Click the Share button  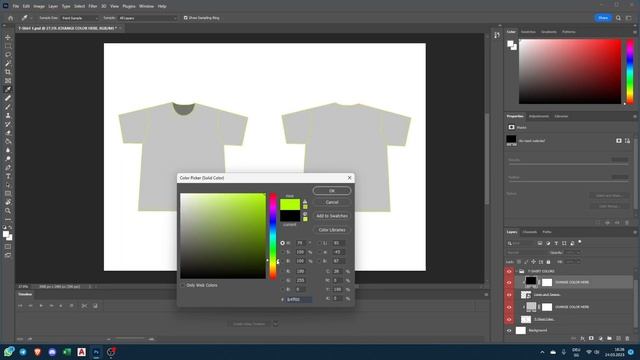tap(603, 18)
